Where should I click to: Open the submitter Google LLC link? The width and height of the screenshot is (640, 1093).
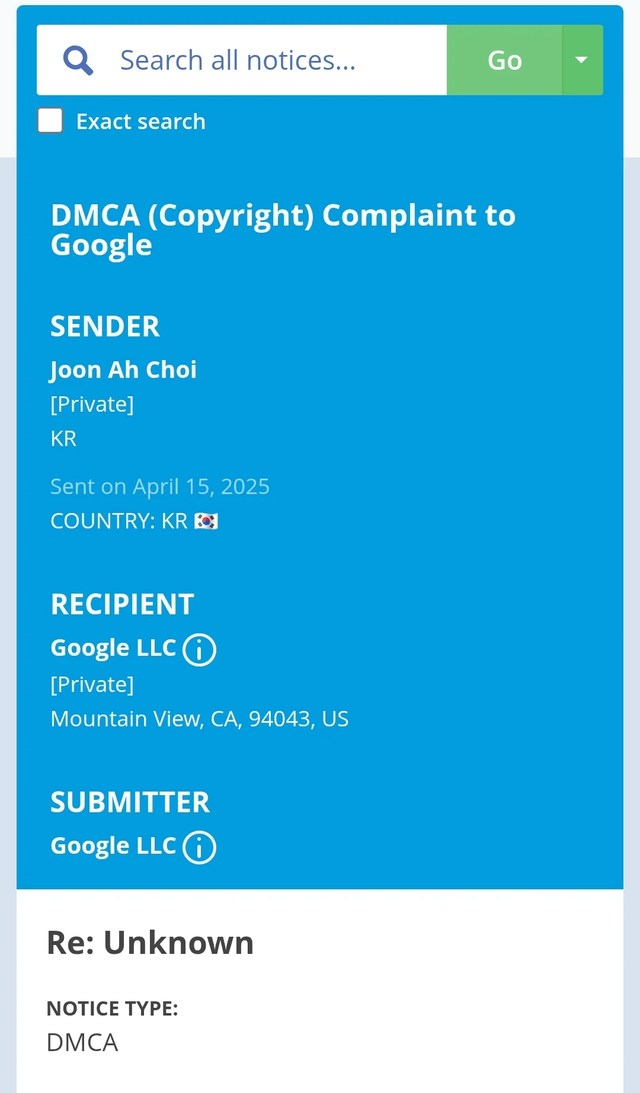113,845
